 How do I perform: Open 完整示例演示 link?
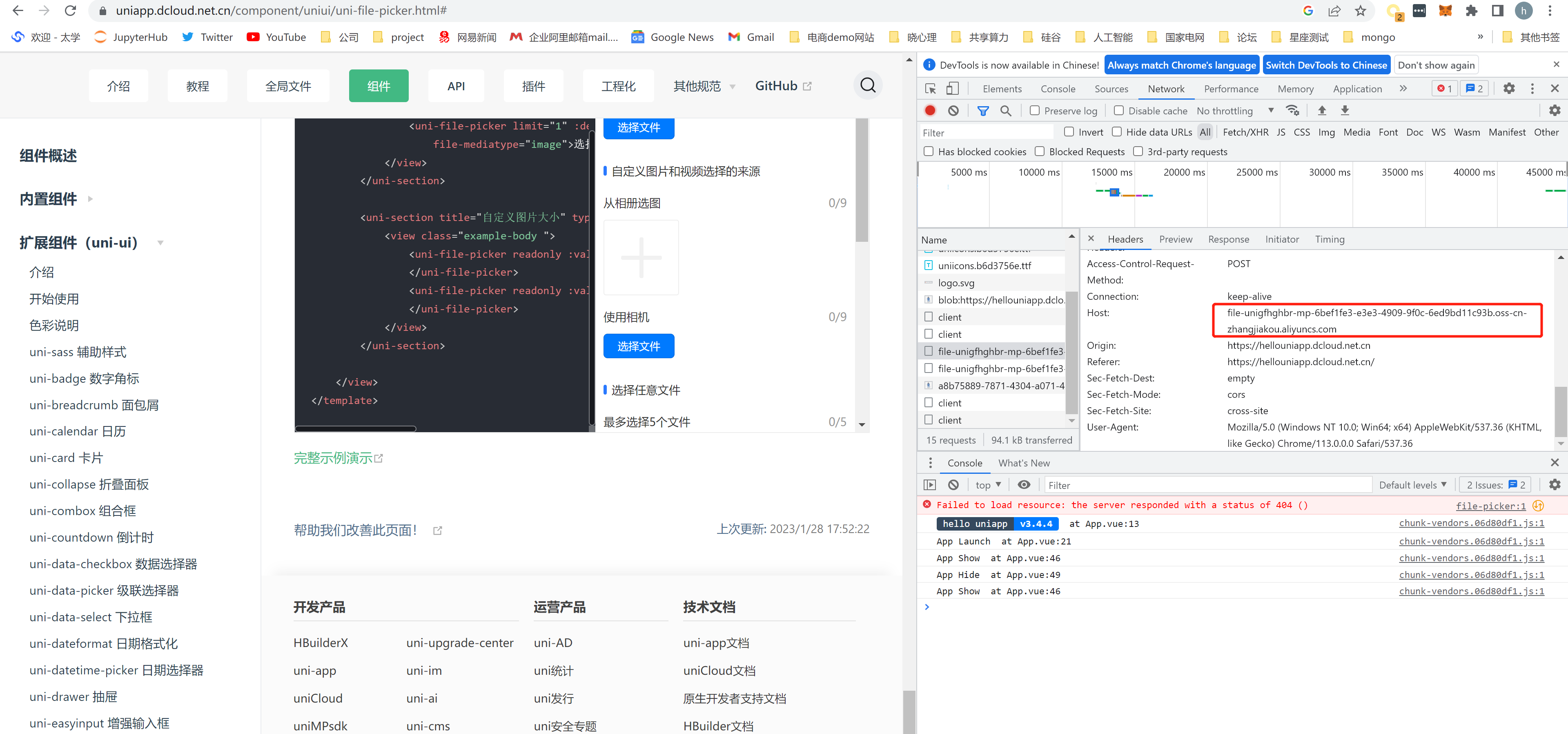point(338,457)
